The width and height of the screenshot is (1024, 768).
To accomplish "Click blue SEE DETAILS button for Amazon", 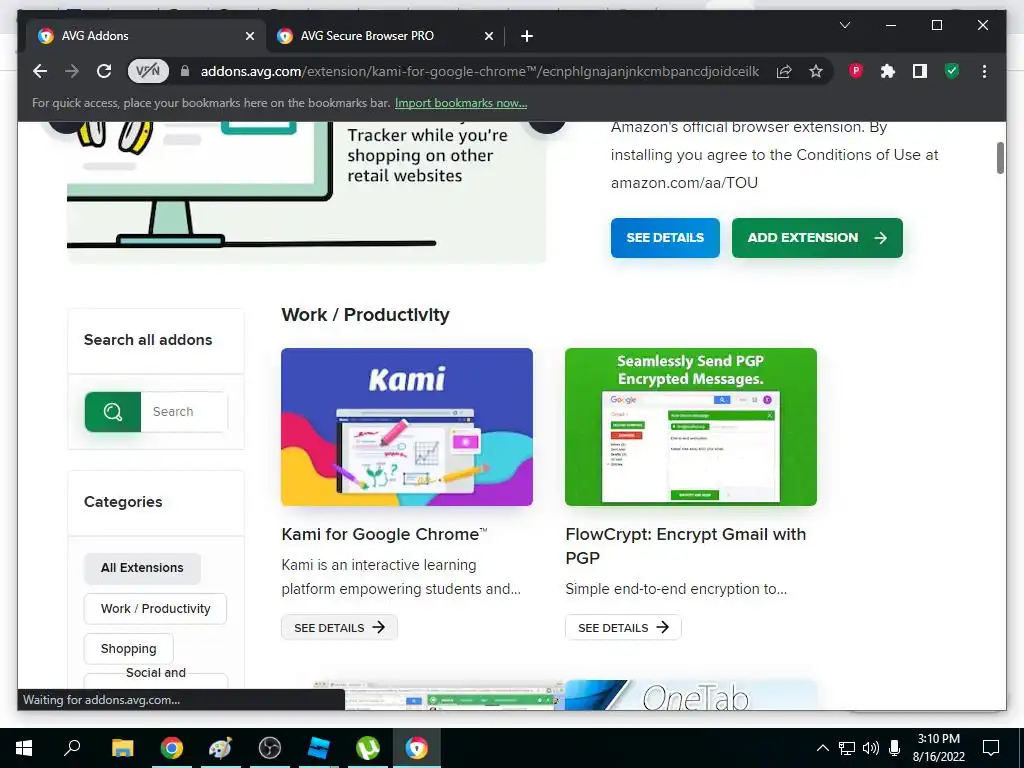I will coord(665,238).
